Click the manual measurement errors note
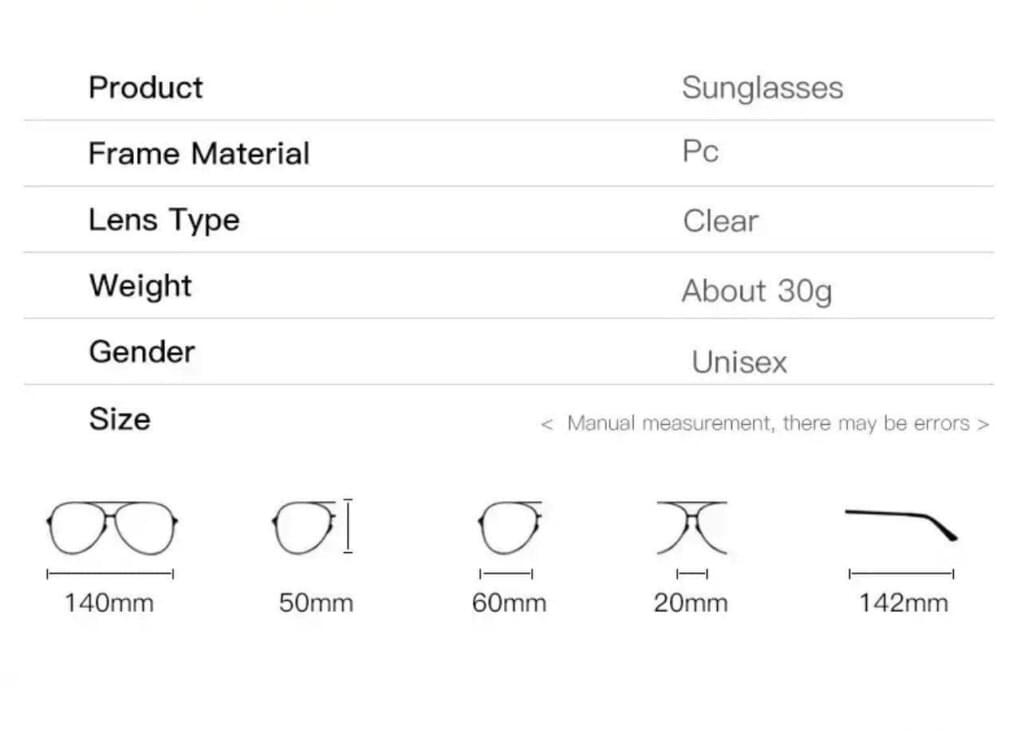 (x=765, y=423)
